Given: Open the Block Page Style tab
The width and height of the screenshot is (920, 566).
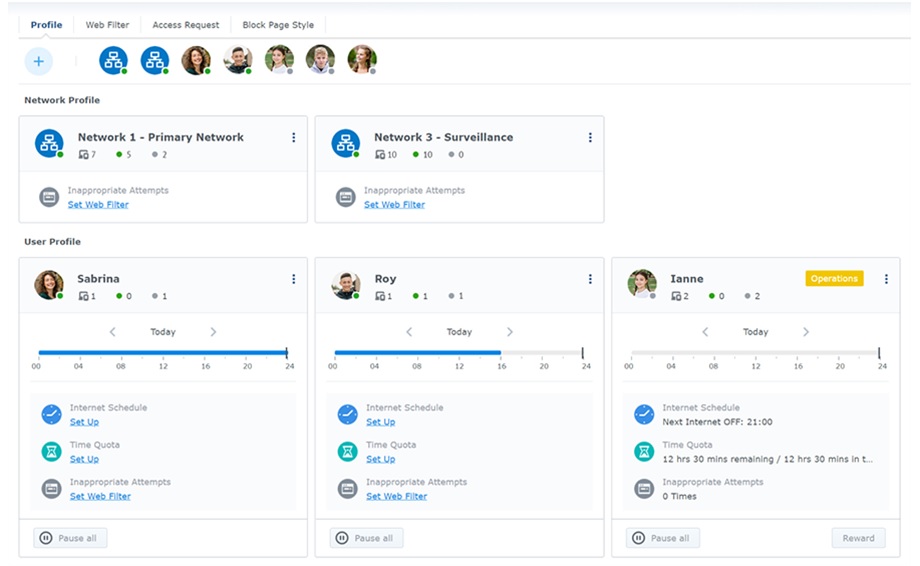Looking at the screenshot, I should coord(278,25).
